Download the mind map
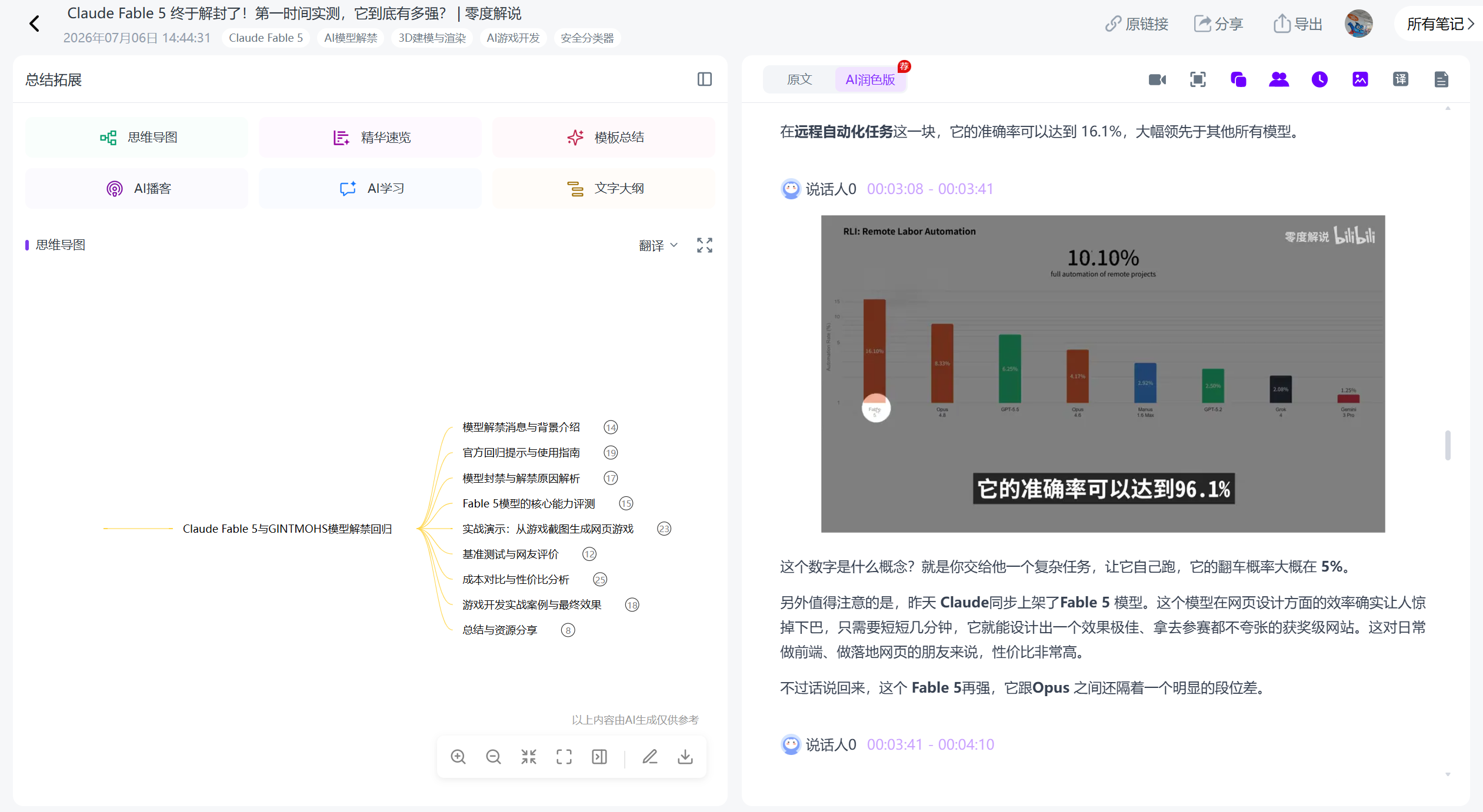The image size is (1483, 812). coord(685,757)
